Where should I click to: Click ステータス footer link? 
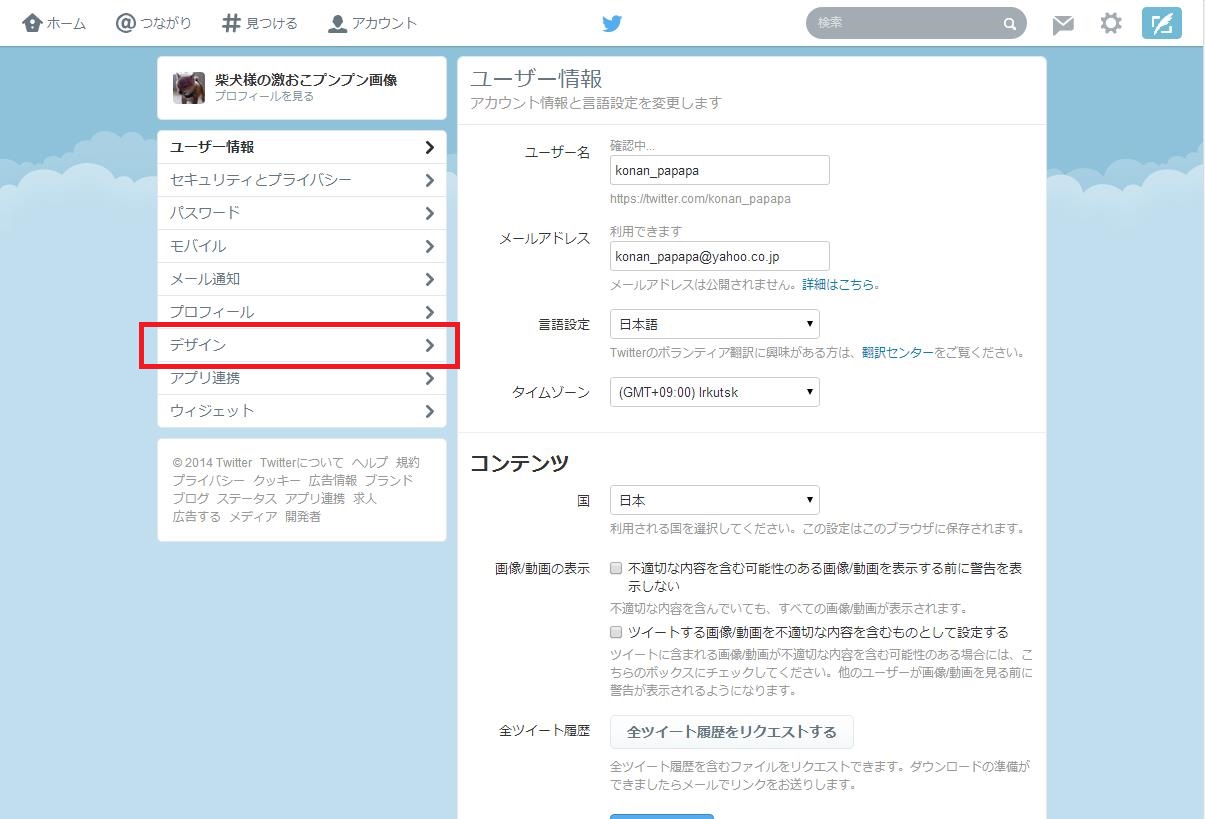tap(247, 498)
